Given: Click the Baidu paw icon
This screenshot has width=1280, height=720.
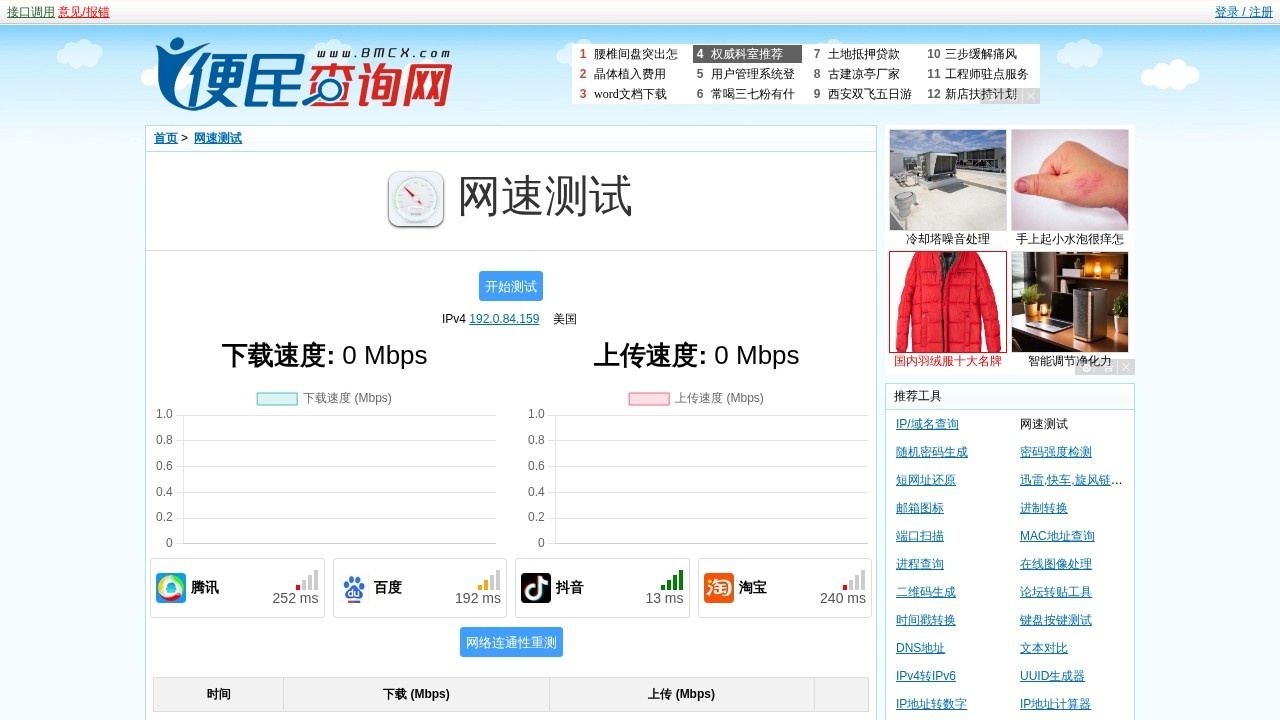Looking at the screenshot, I should (354, 588).
